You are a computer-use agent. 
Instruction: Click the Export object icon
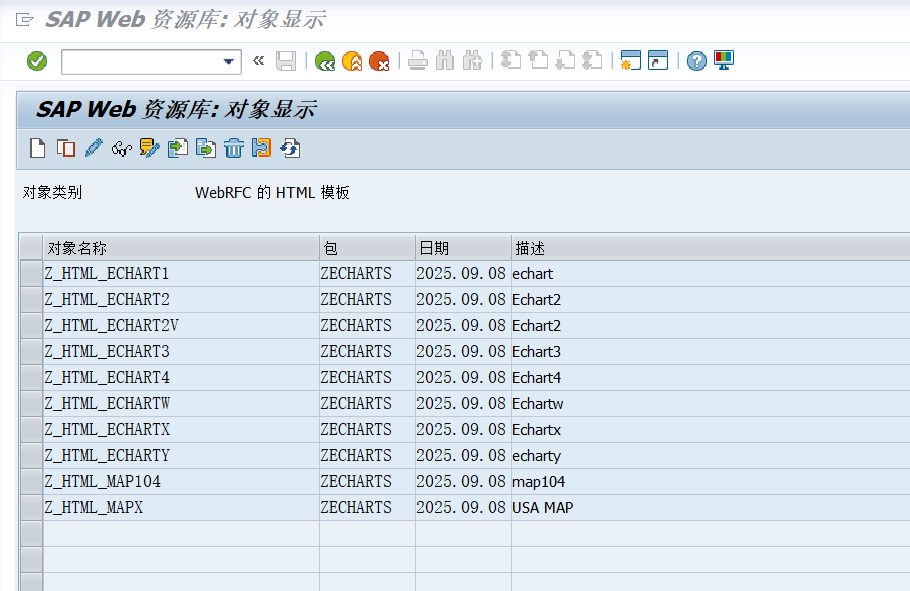(x=205, y=148)
